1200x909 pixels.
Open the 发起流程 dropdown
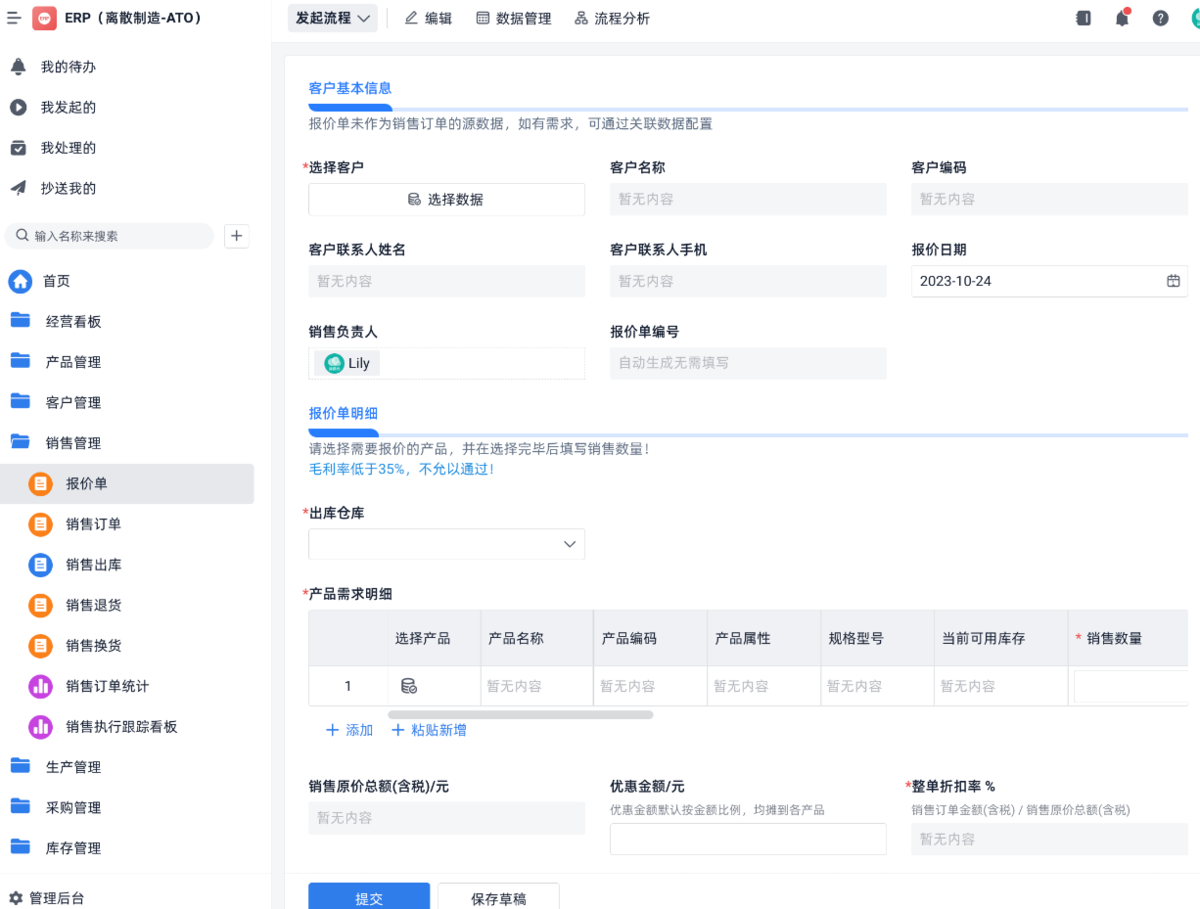(333, 18)
